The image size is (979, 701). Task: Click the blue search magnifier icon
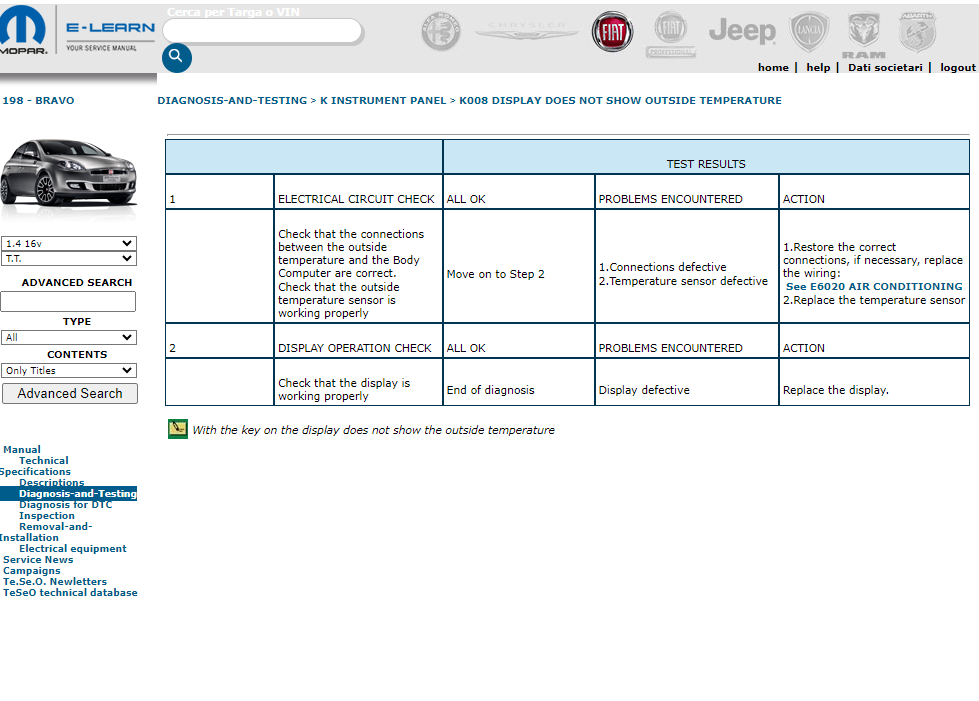[x=176, y=57]
